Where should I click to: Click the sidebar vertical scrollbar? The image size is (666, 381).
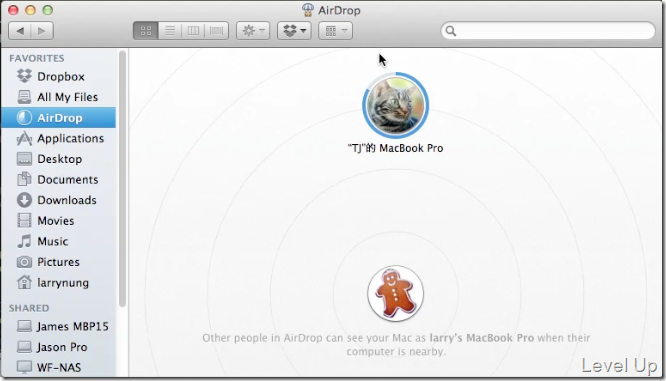pos(122,178)
